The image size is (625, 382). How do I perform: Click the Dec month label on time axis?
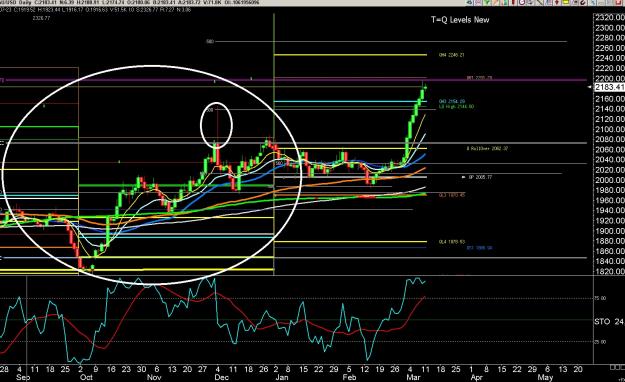click(222, 377)
